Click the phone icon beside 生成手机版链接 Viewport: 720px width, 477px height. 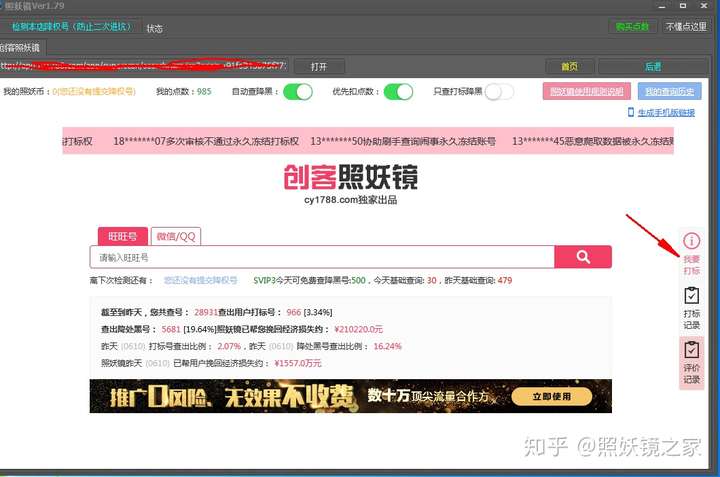coord(631,112)
